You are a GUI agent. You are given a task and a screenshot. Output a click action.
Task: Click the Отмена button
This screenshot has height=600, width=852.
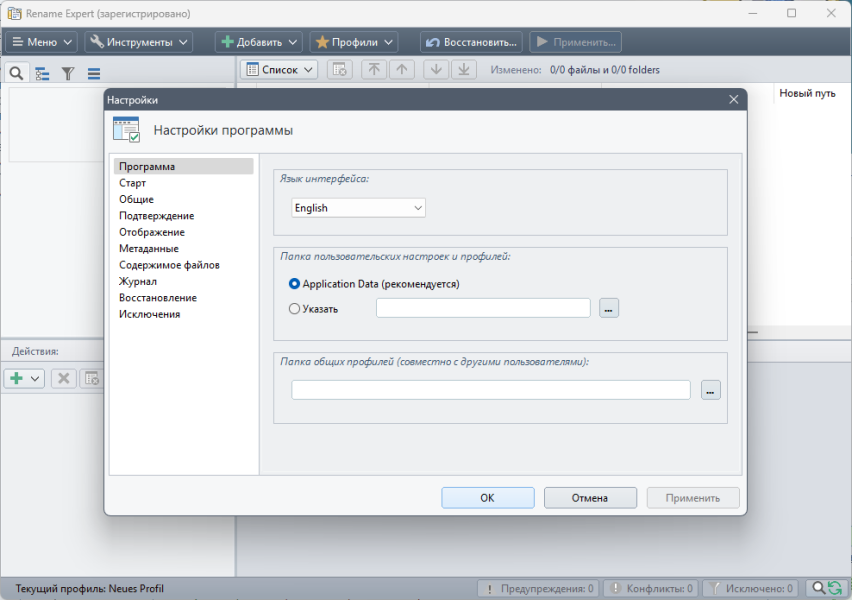click(590, 498)
